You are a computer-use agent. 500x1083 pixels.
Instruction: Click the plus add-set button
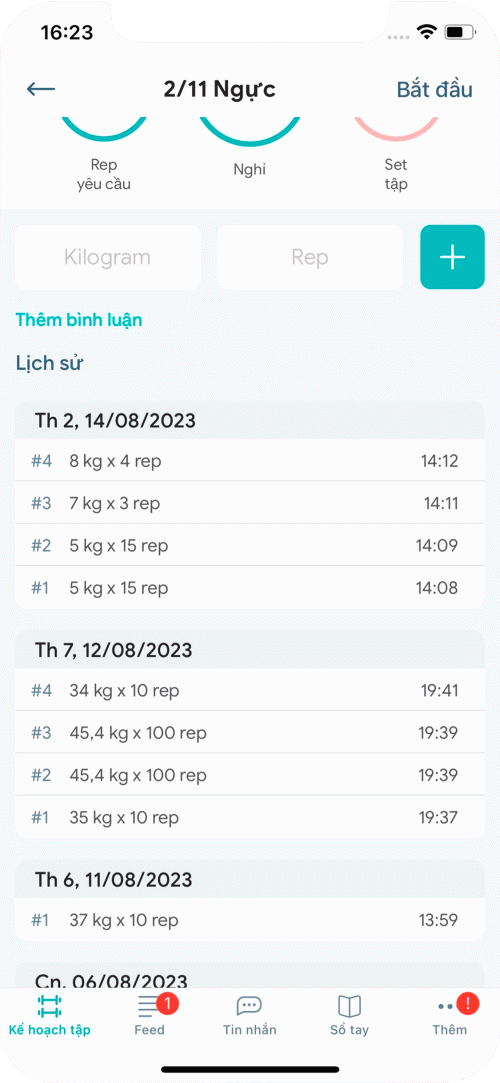452,257
